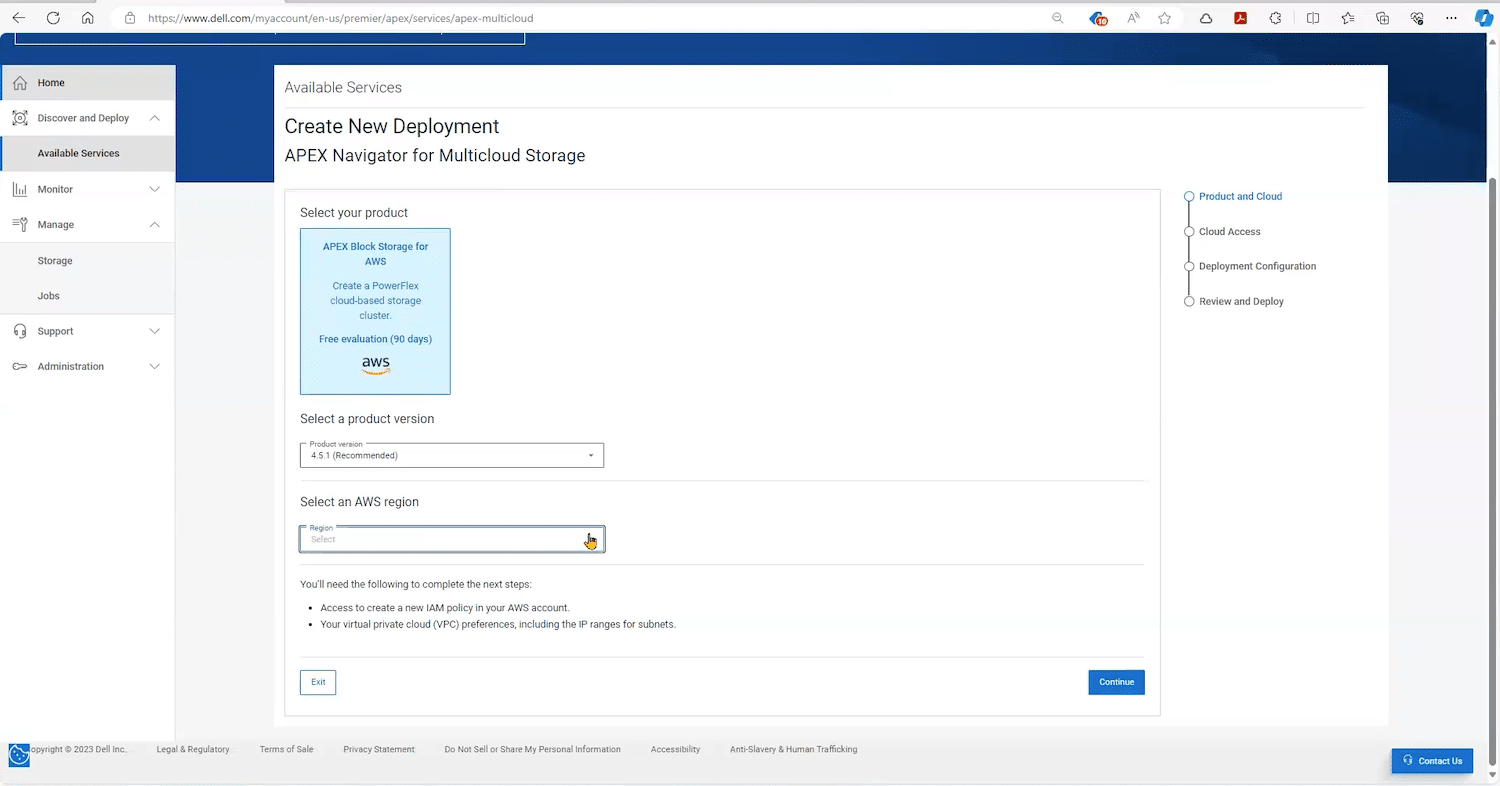Click the Support headset icon
The height and width of the screenshot is (786, 1500).
tap(20, 331)
